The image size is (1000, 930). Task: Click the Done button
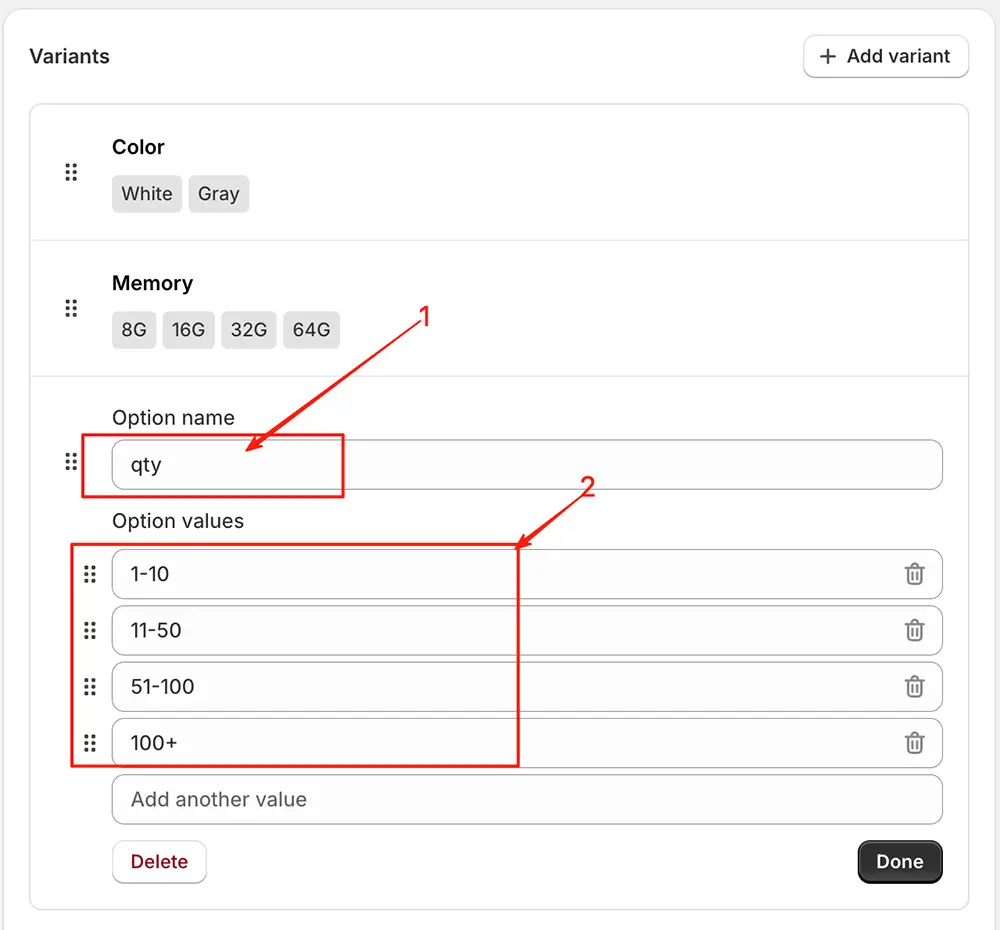(x=899, y=861)
